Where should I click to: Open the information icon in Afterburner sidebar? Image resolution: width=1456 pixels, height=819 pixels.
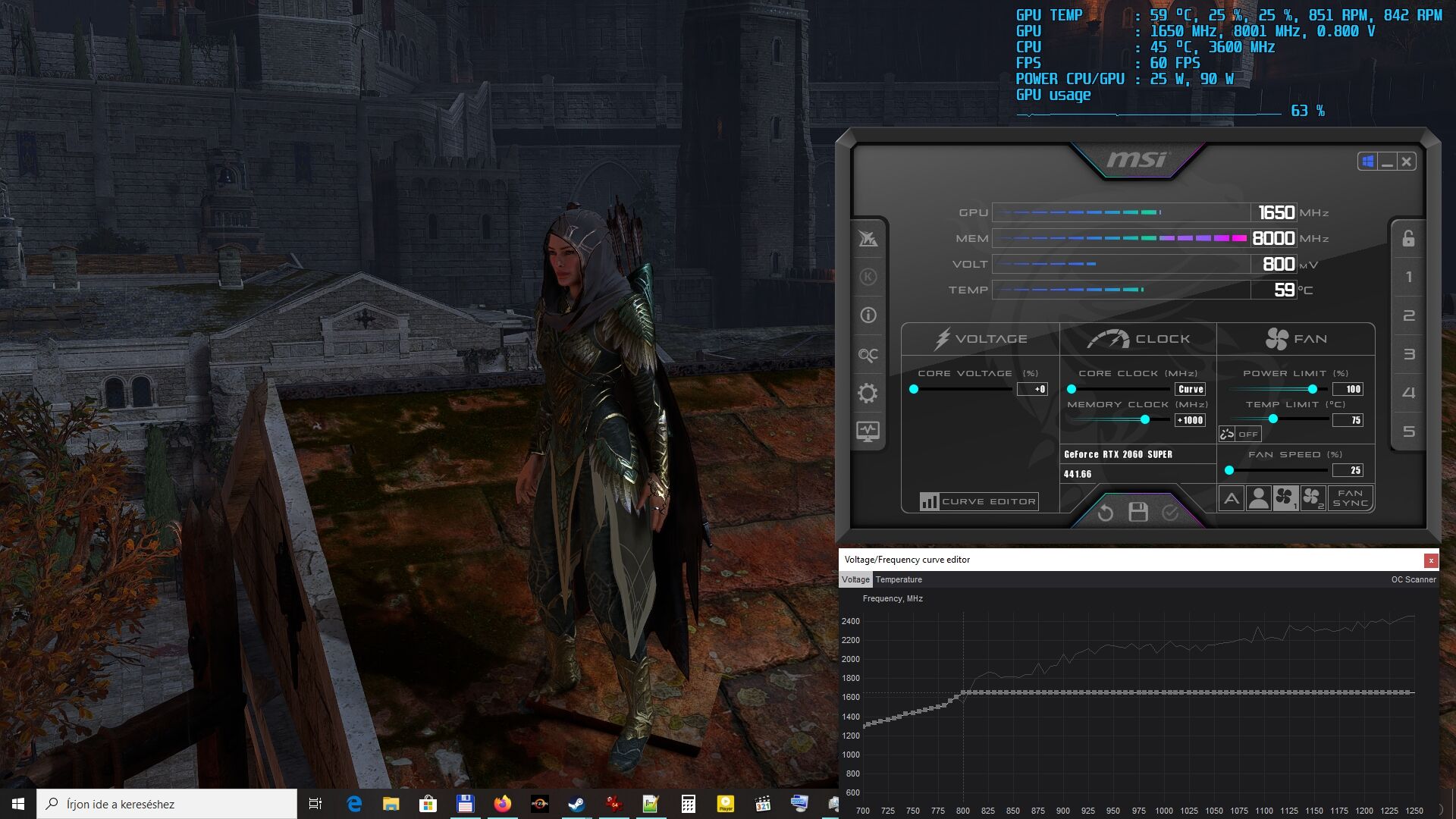[868, 315]
